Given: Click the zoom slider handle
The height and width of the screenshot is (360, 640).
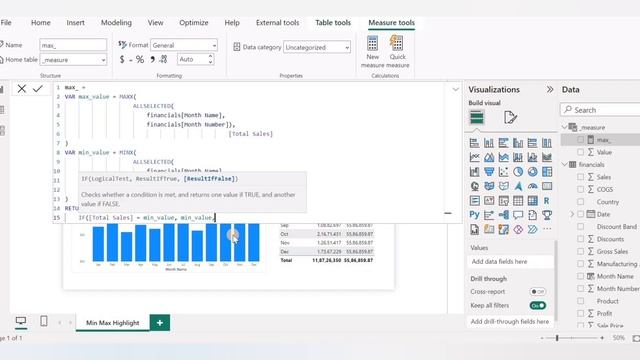Looking at the screenshot, I should [557, 338].
